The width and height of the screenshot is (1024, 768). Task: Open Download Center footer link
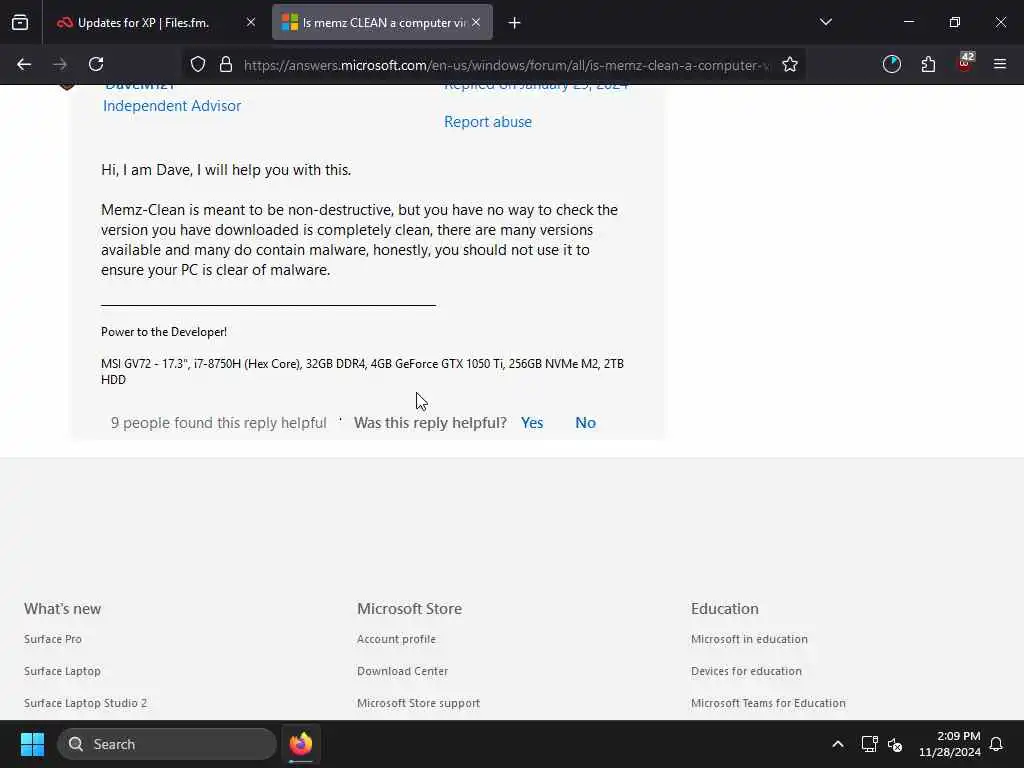[x=403, y=671]
